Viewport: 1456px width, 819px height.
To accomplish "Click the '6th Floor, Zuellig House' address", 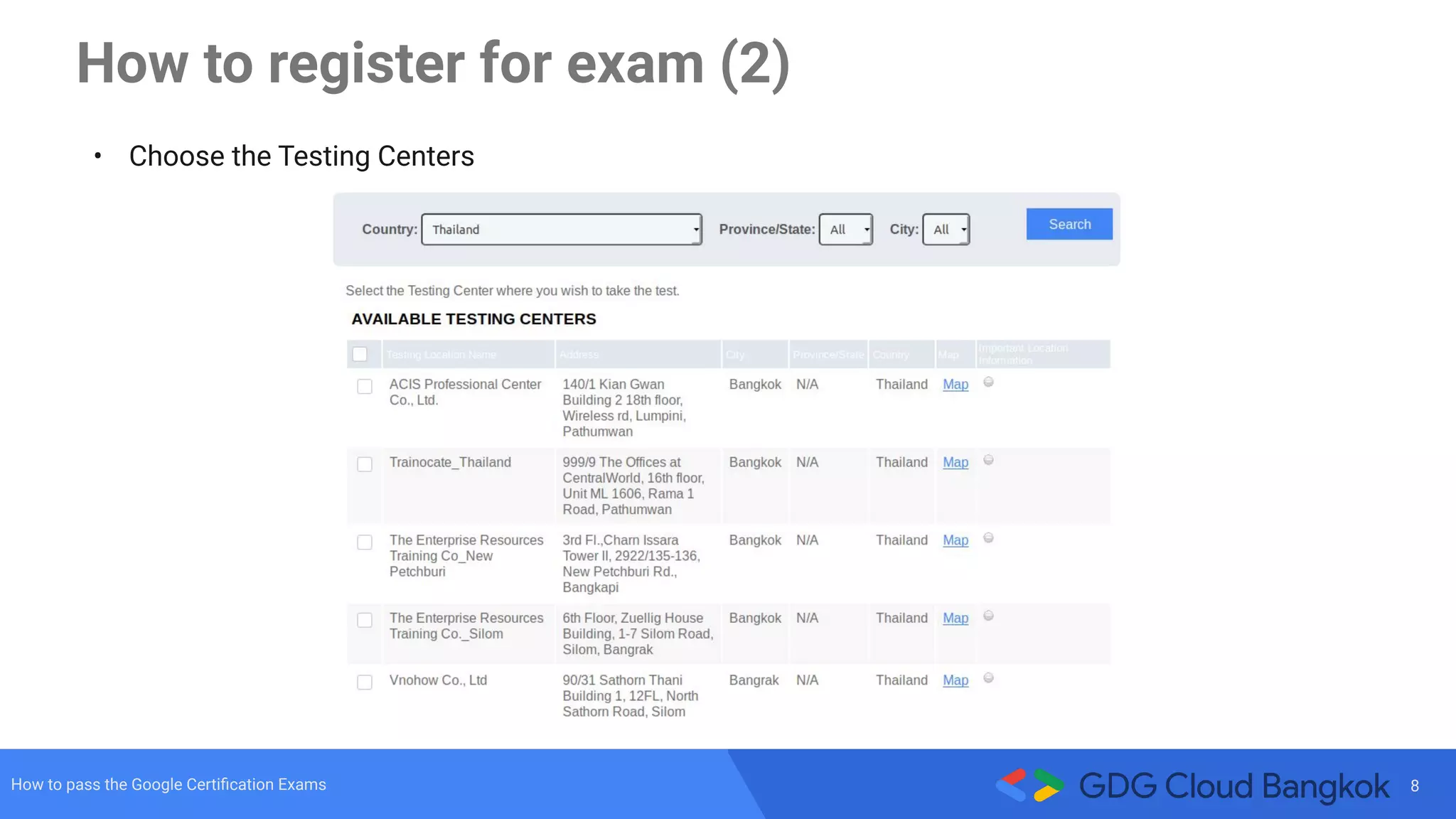I will point(638,634).
